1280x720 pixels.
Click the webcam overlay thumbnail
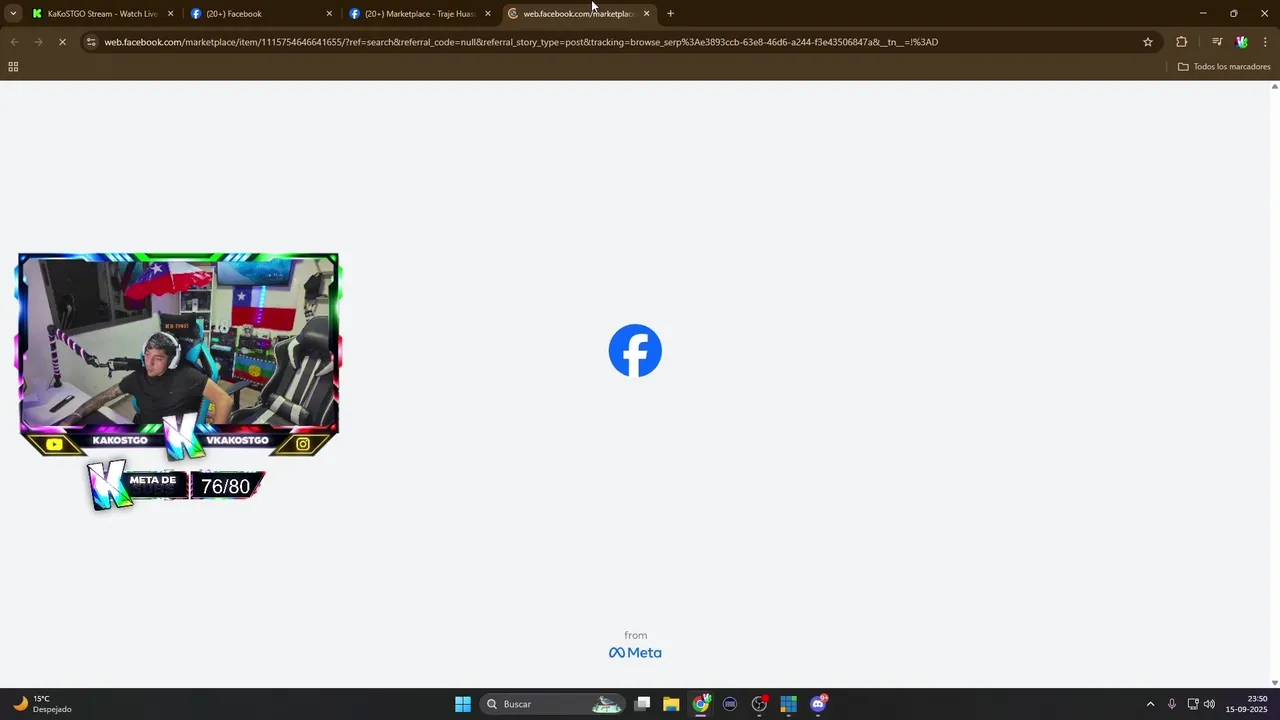pyautogui.click(x=179, y=355)
